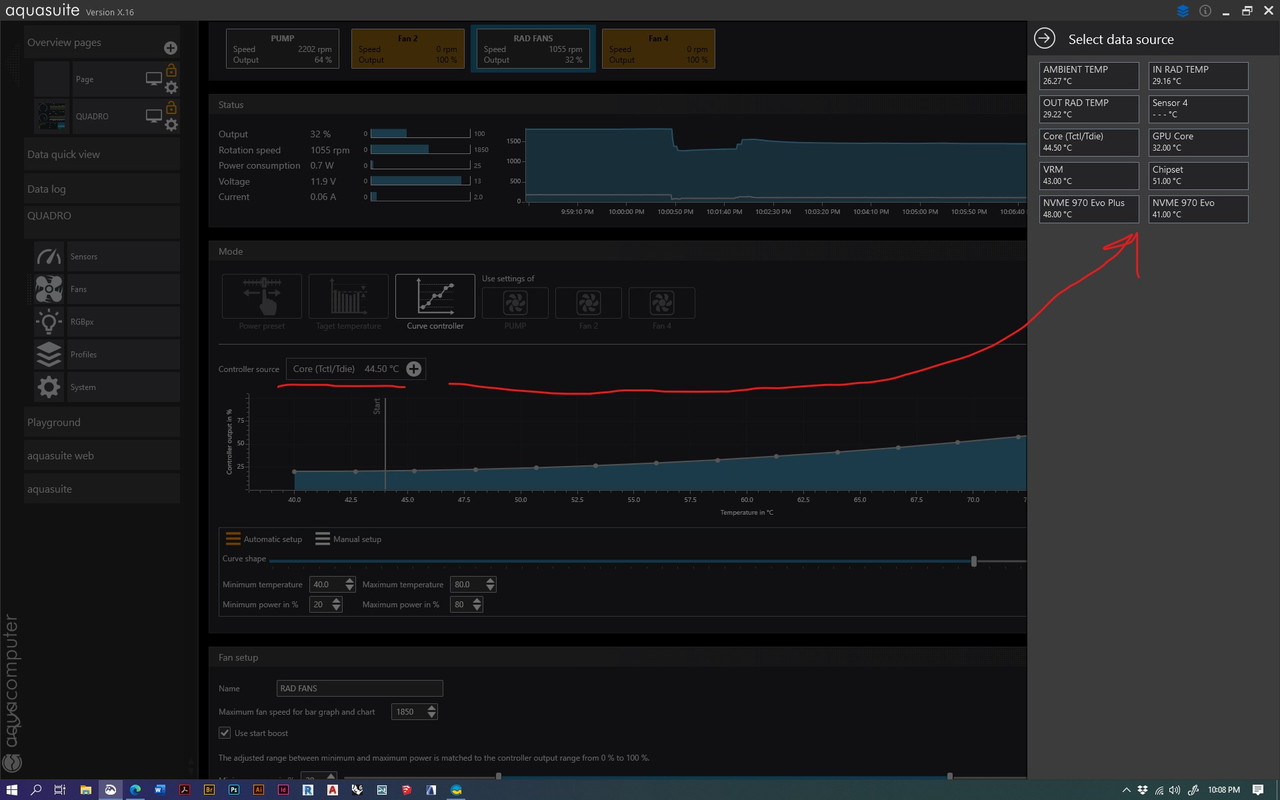The width and height of the screenshot is (1280, 800).
Task: Use settings of PUMP fan
Action: pos(515,303)
